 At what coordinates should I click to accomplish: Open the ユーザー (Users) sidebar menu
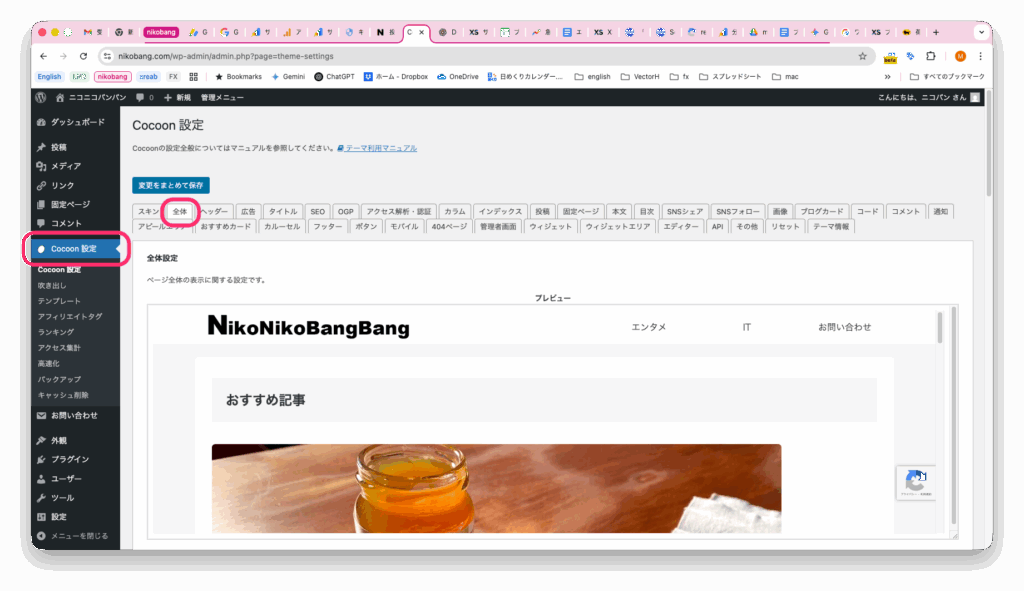(66, 478)
